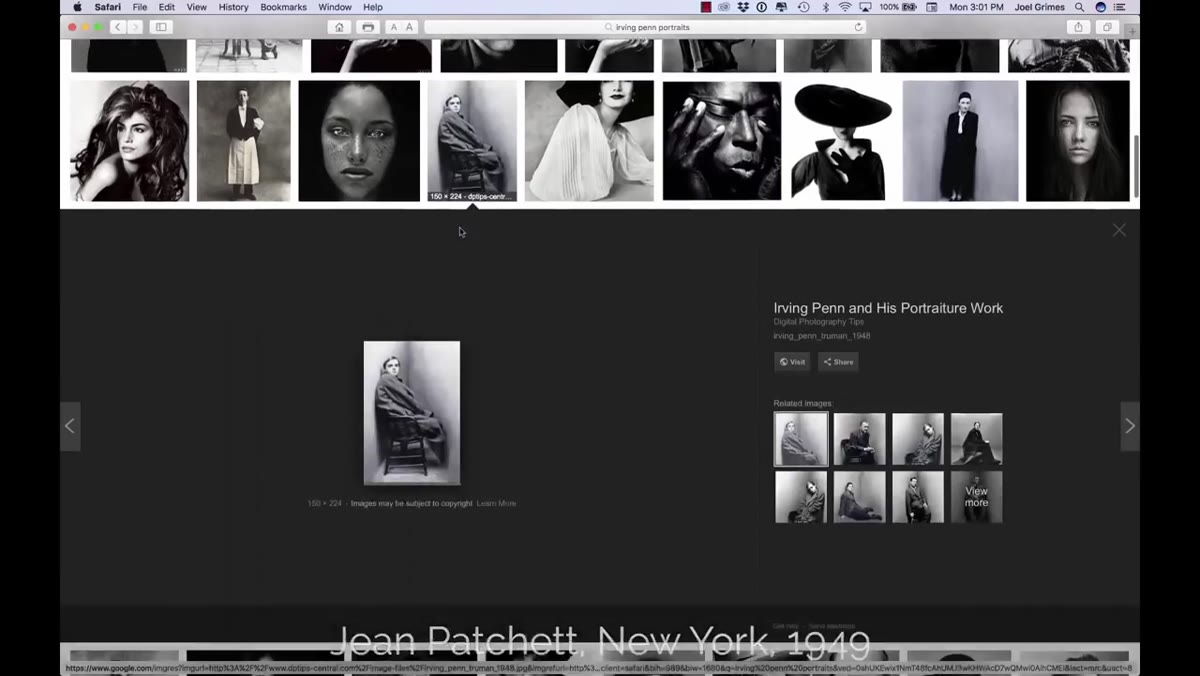Select related image of seated man in suit
This screenshot has width=1200, height=676.
pos(860,439)
